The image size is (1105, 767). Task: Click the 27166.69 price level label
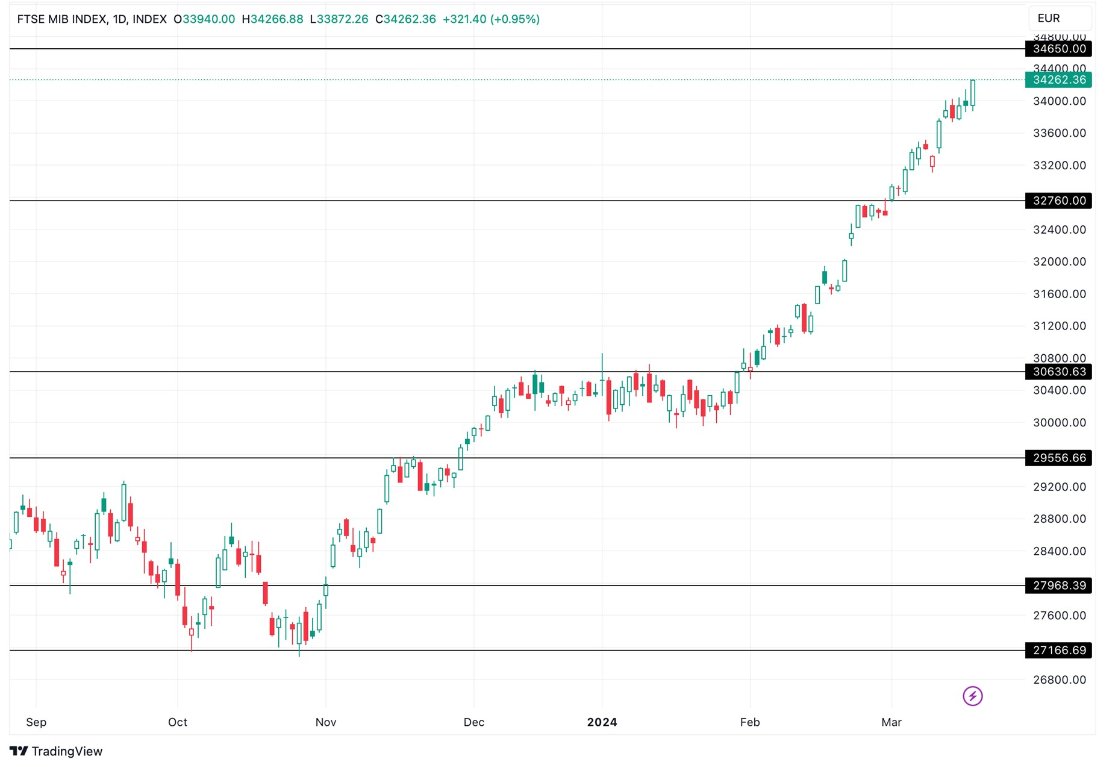click(x=1057, y=649)
